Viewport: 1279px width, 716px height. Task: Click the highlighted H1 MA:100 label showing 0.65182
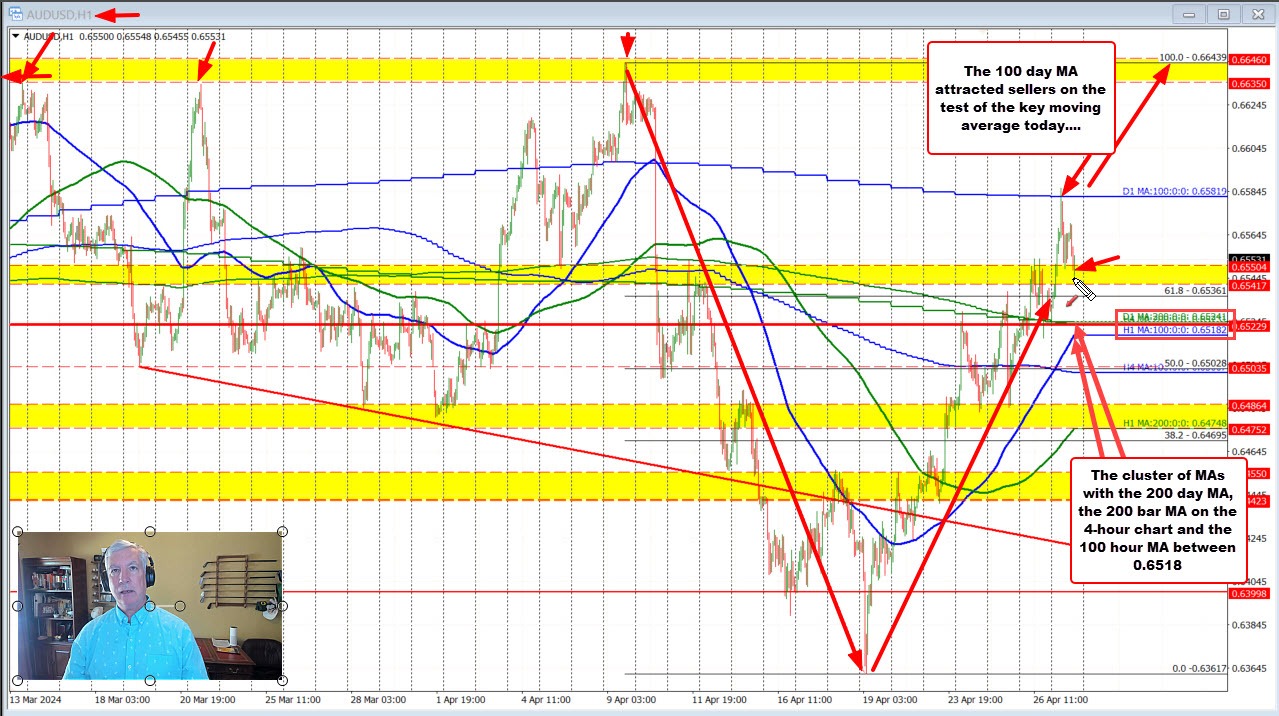1173,330
